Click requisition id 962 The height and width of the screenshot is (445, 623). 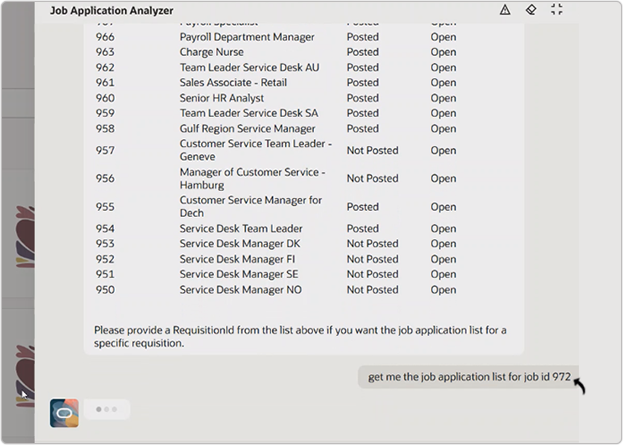click(105, 68)
